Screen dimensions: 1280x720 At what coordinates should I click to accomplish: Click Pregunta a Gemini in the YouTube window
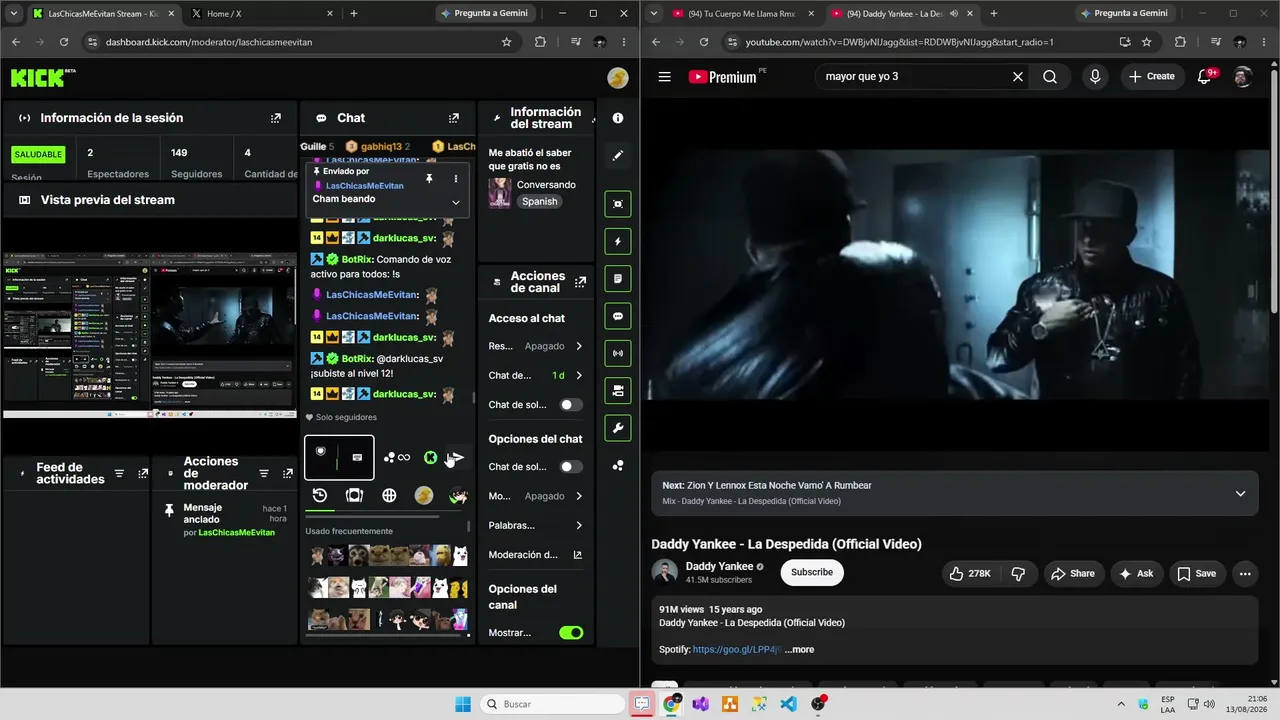point(1124,14)
